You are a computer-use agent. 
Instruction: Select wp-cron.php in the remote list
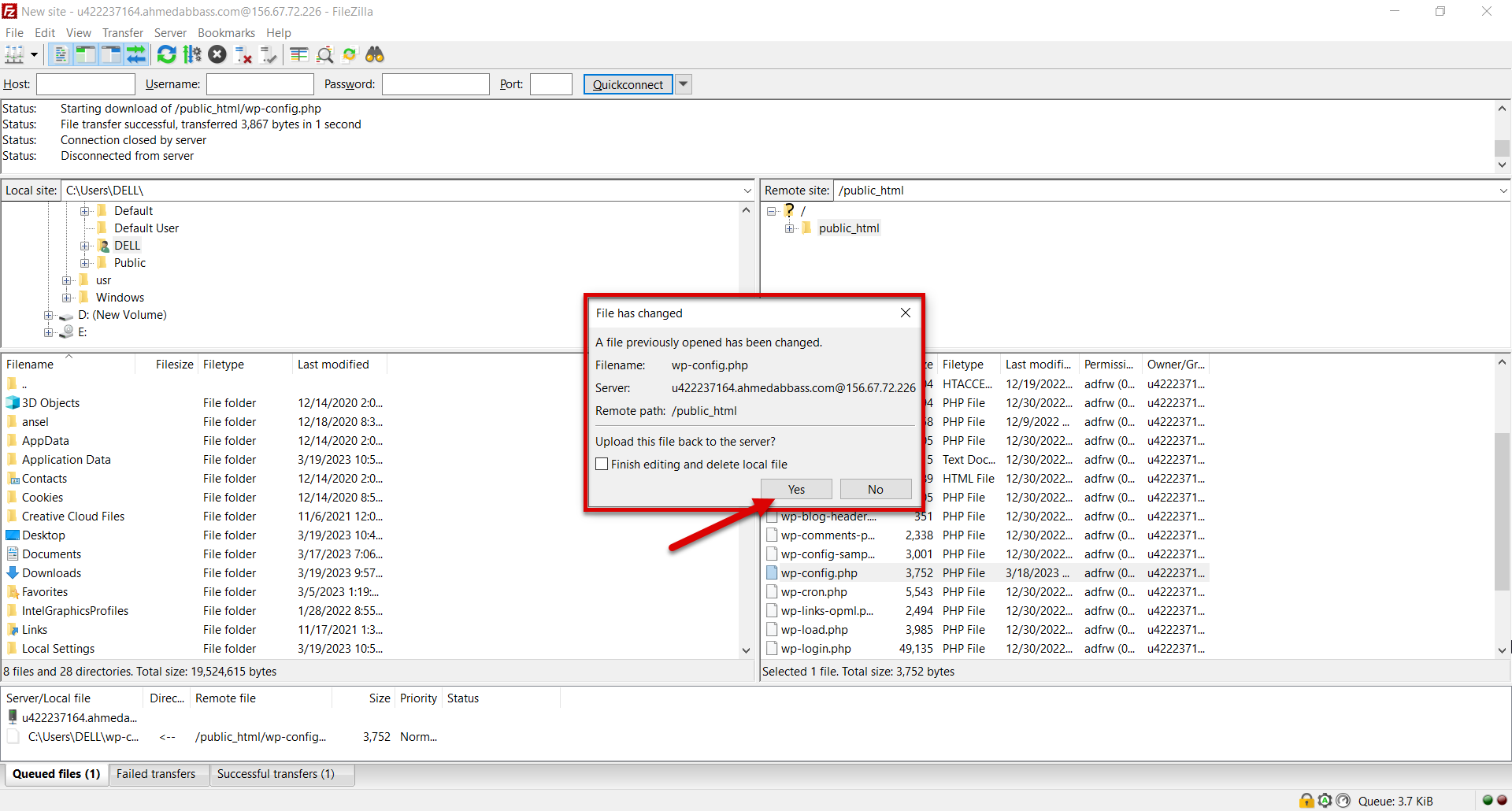click(814, 592)
